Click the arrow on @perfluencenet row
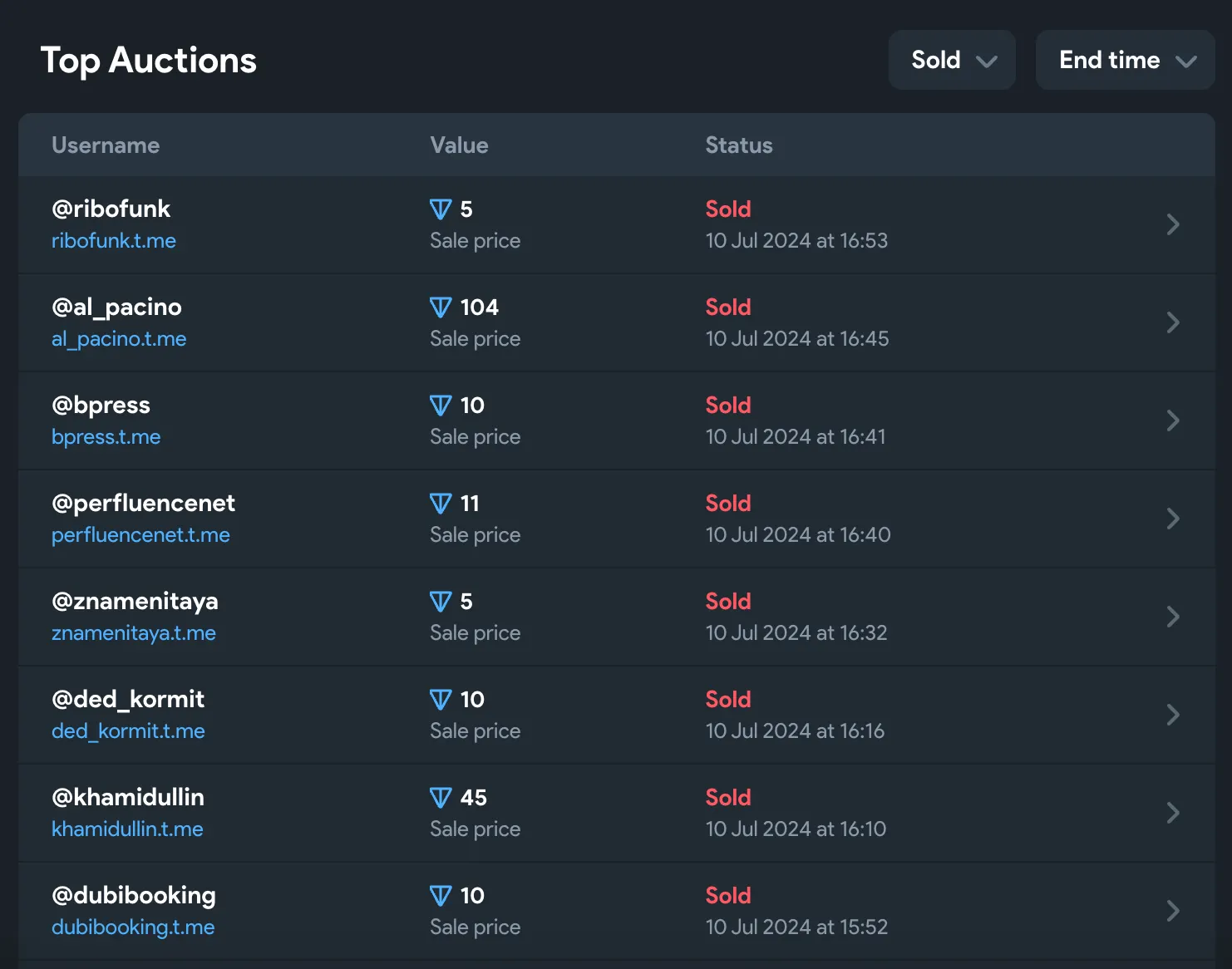The height and width of the screenshot is (969, 1232). (1172, 519)
